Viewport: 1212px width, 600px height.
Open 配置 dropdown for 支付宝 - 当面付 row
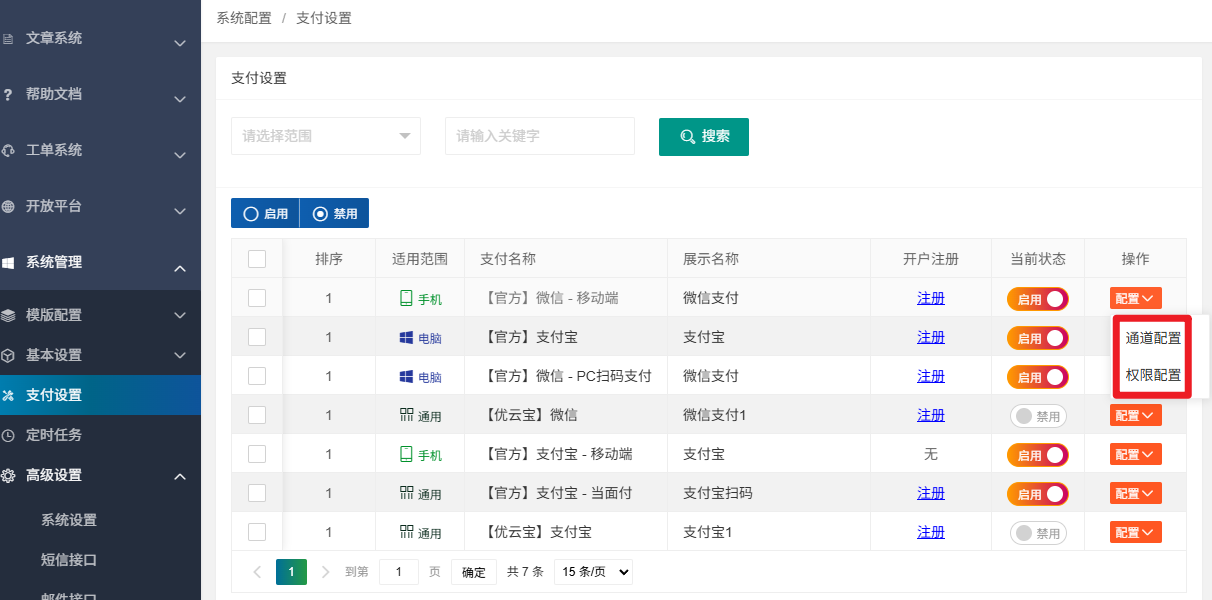pos(1135,493)
